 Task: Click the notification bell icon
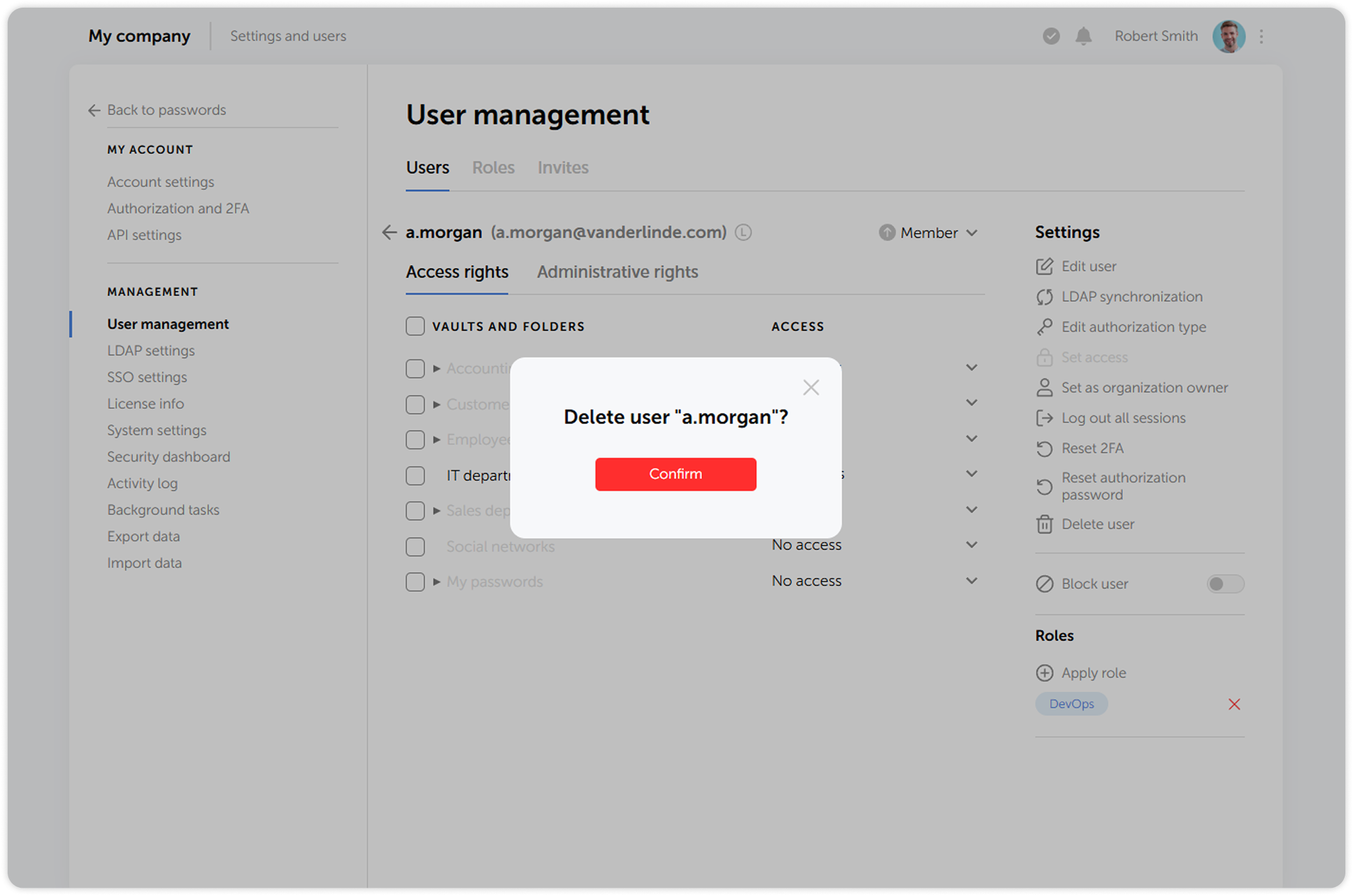point(1083,36)
